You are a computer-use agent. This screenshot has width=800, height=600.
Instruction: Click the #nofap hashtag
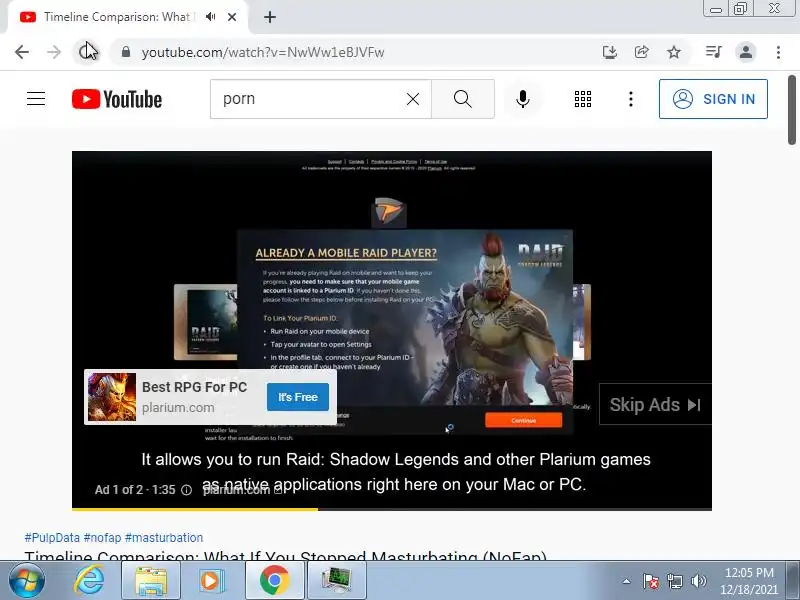point(103,538)
